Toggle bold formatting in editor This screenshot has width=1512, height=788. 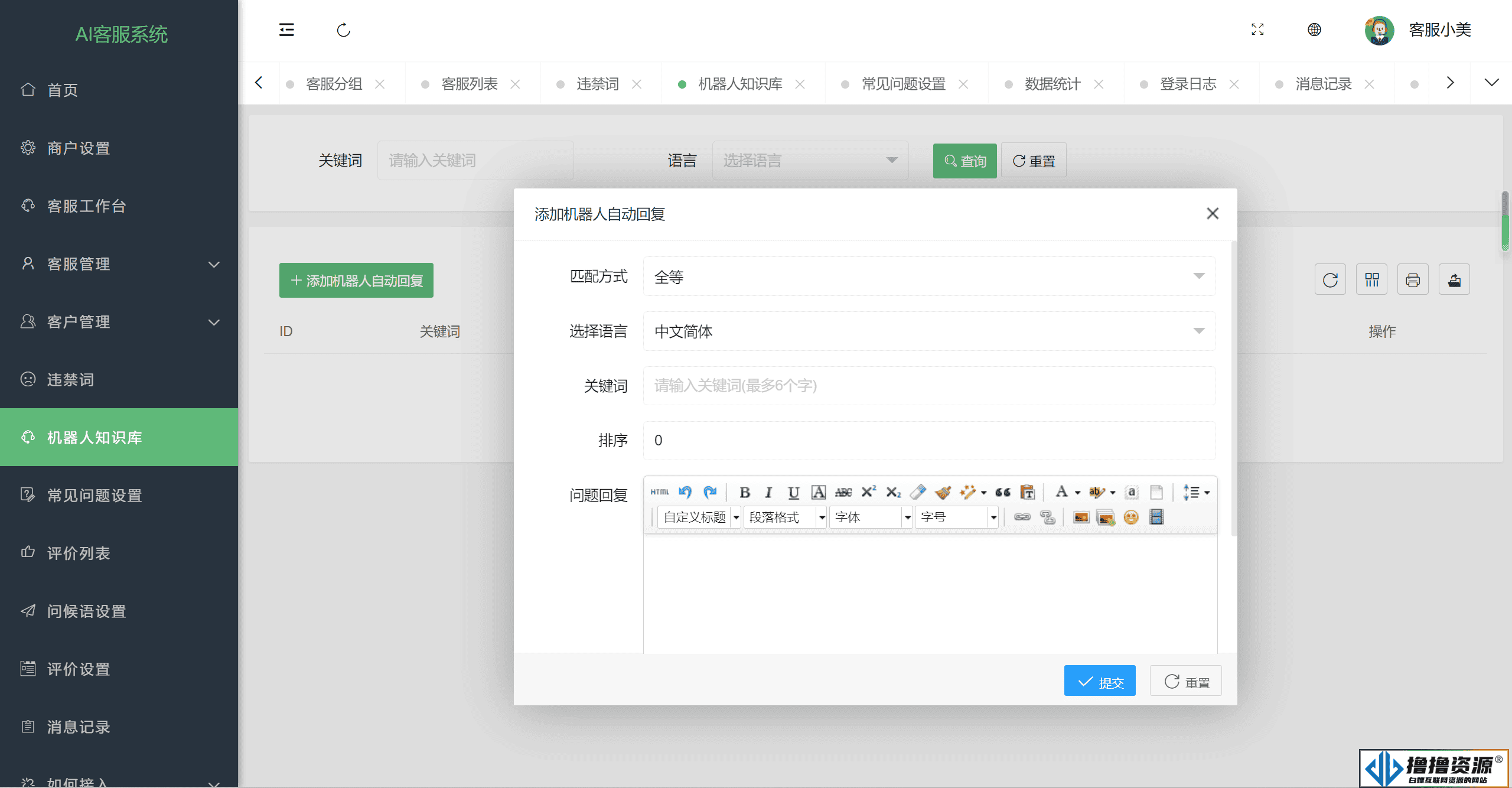[x=745, y=492]
